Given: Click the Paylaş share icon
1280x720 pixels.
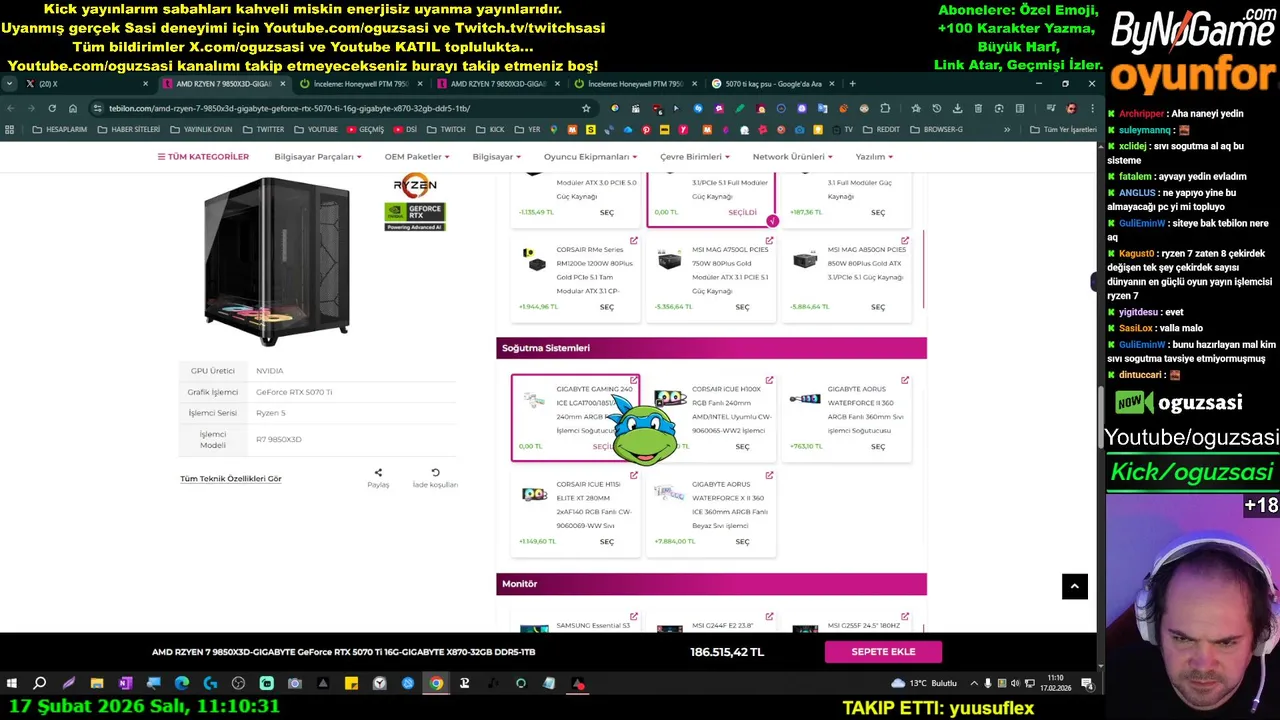Looking at the screenshot, I should pos(378,473).
